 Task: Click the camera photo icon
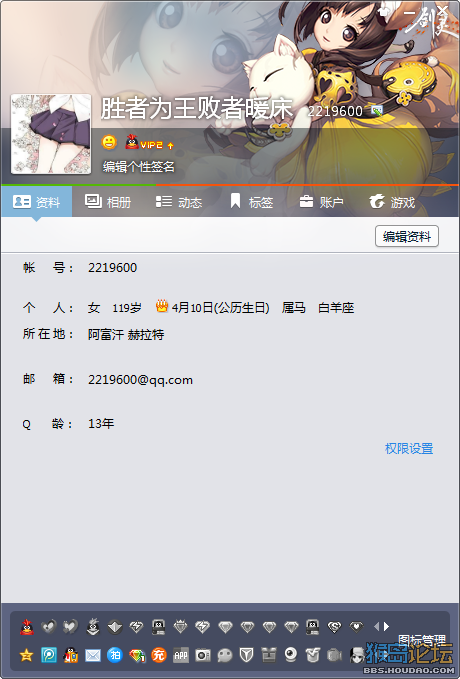pyautogui.click(x=203, y=655)
